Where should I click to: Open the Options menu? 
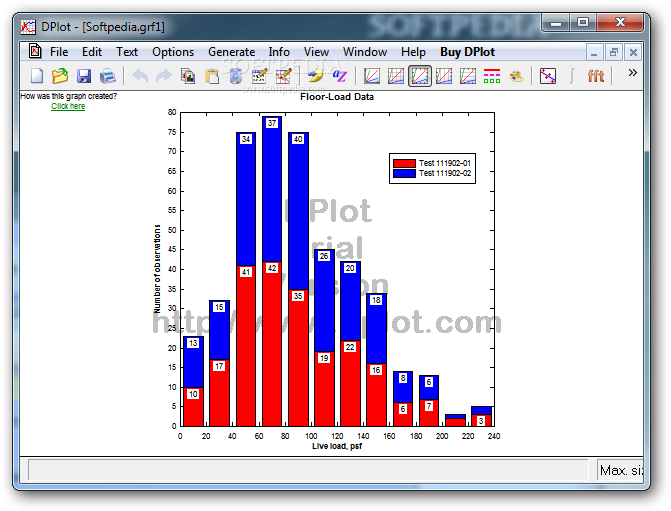pyautogui.click(x=173, y=52)
